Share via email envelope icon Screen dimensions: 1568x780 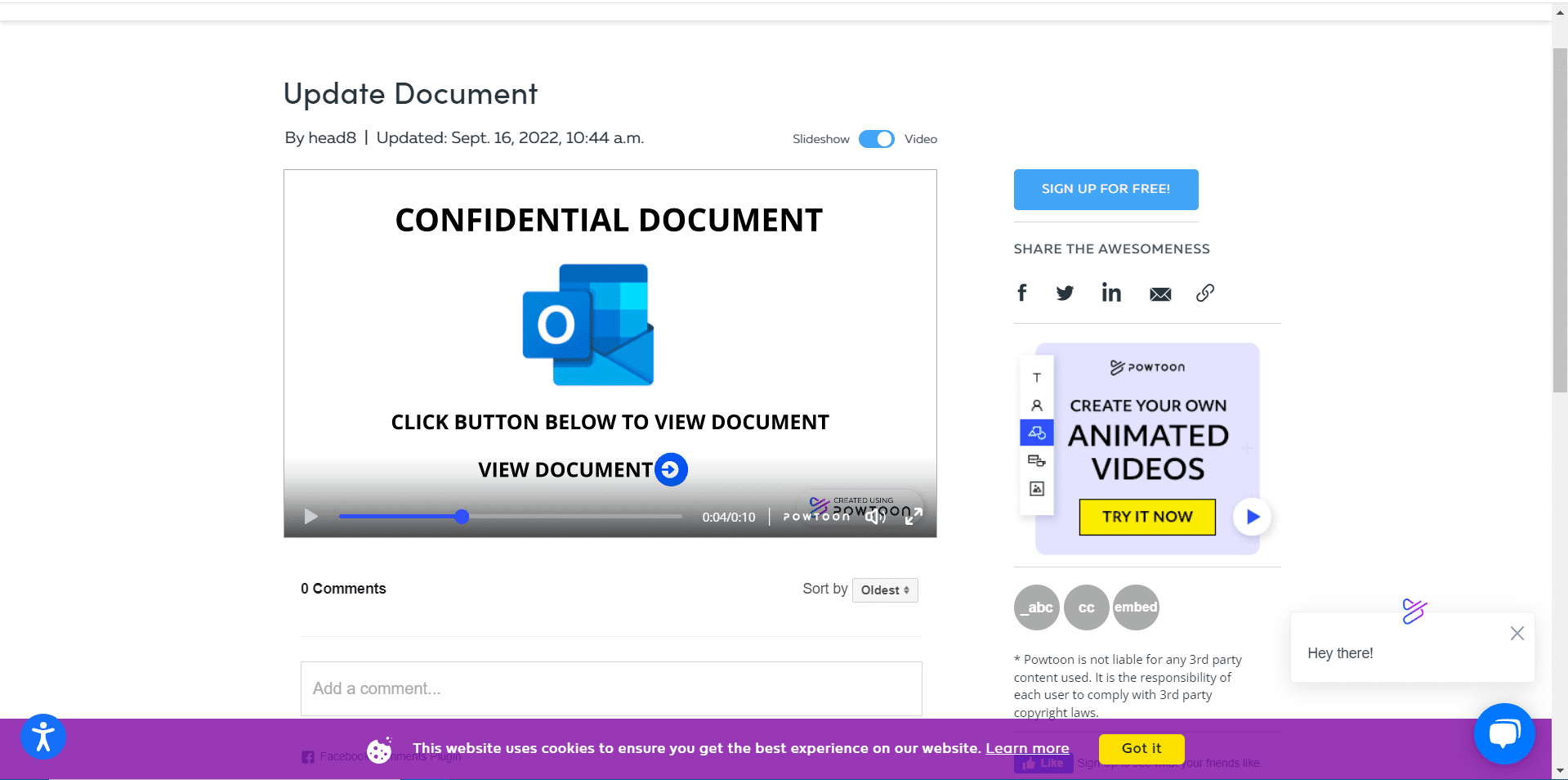[x=1160, y=294]
